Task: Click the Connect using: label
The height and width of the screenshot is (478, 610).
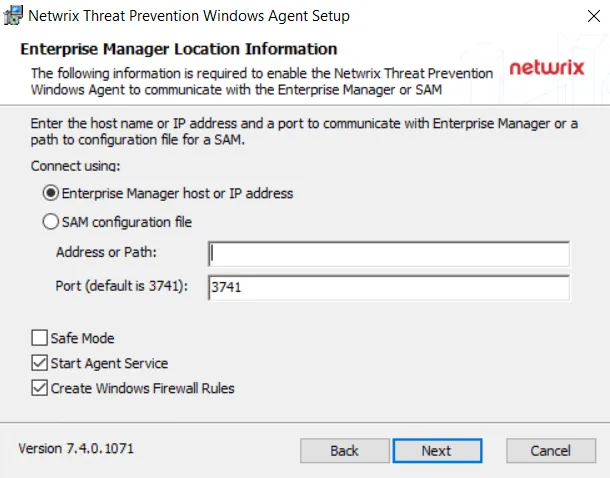Action: coord(75,166)
